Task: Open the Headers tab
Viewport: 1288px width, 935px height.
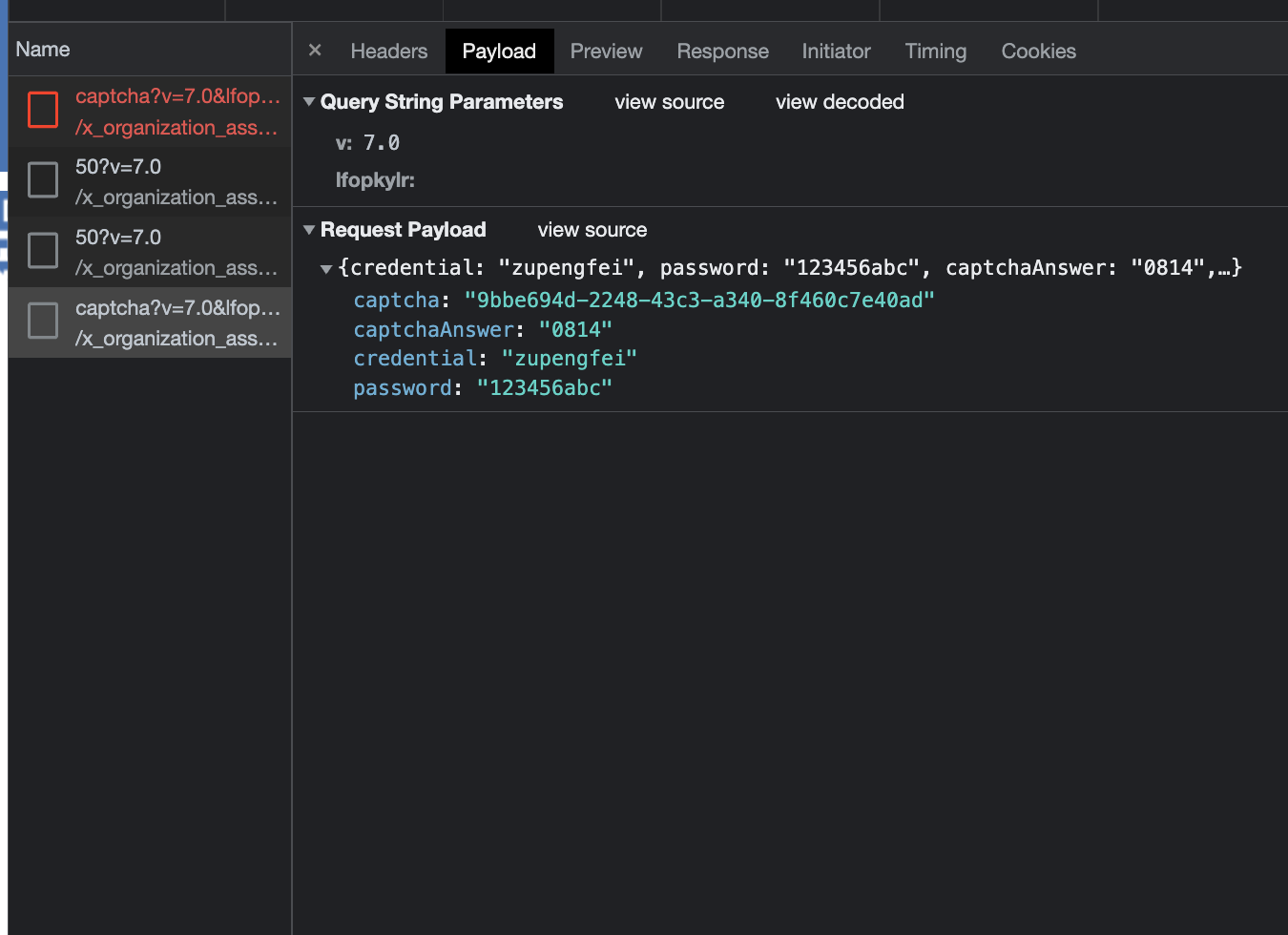Action: [388, 52]
